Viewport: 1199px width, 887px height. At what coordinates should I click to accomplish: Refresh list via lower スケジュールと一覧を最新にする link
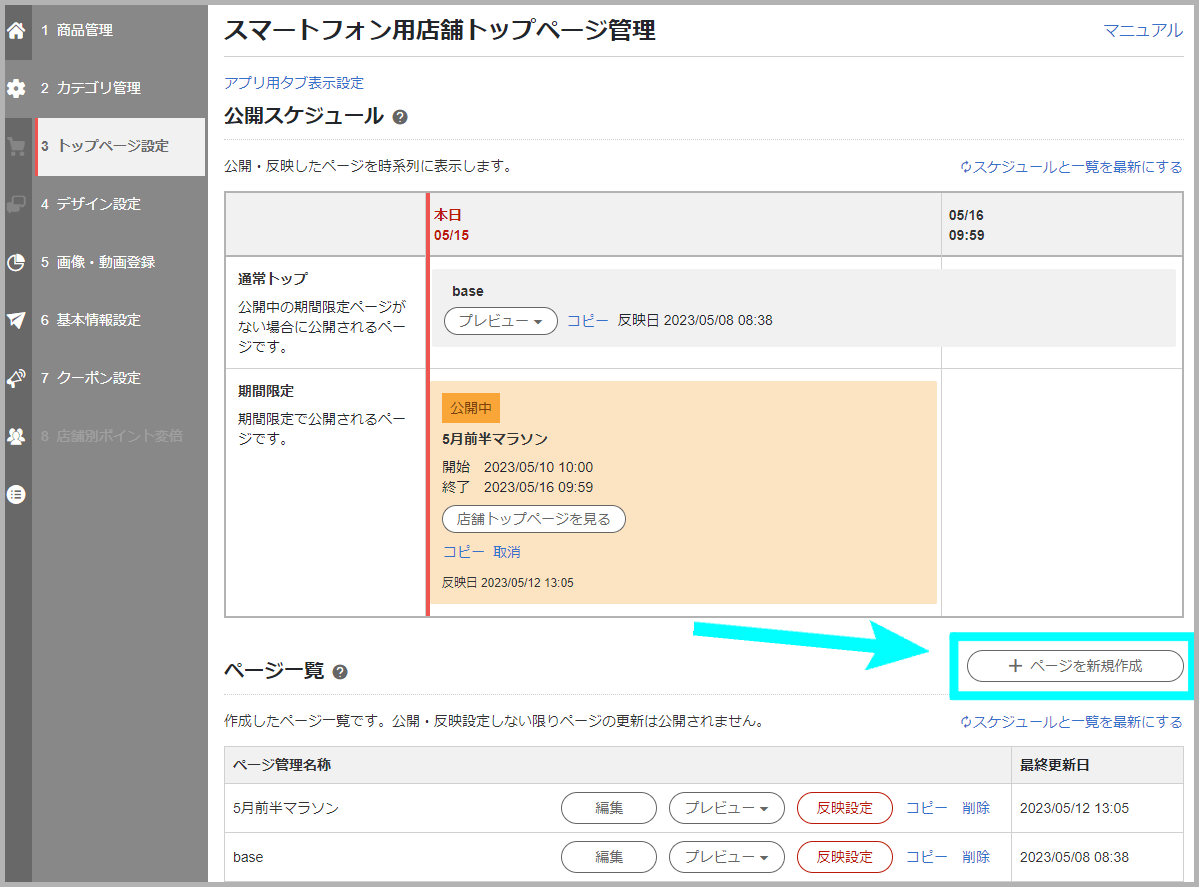(x=1071, y=722)
